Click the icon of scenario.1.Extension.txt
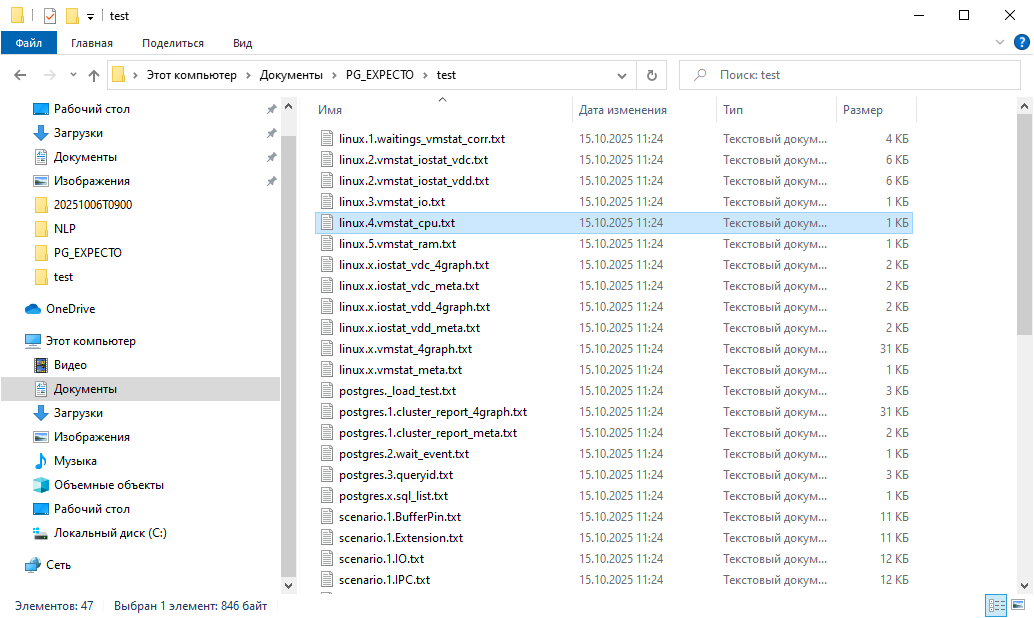1034x618 pixels. click(326, 538)
